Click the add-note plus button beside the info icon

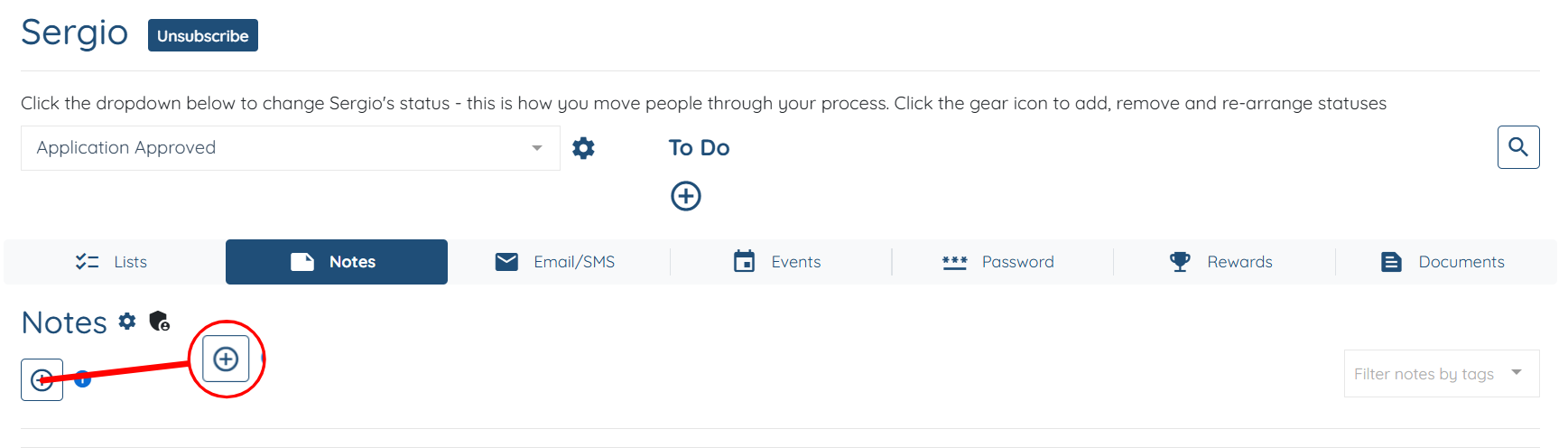[42, 380]
